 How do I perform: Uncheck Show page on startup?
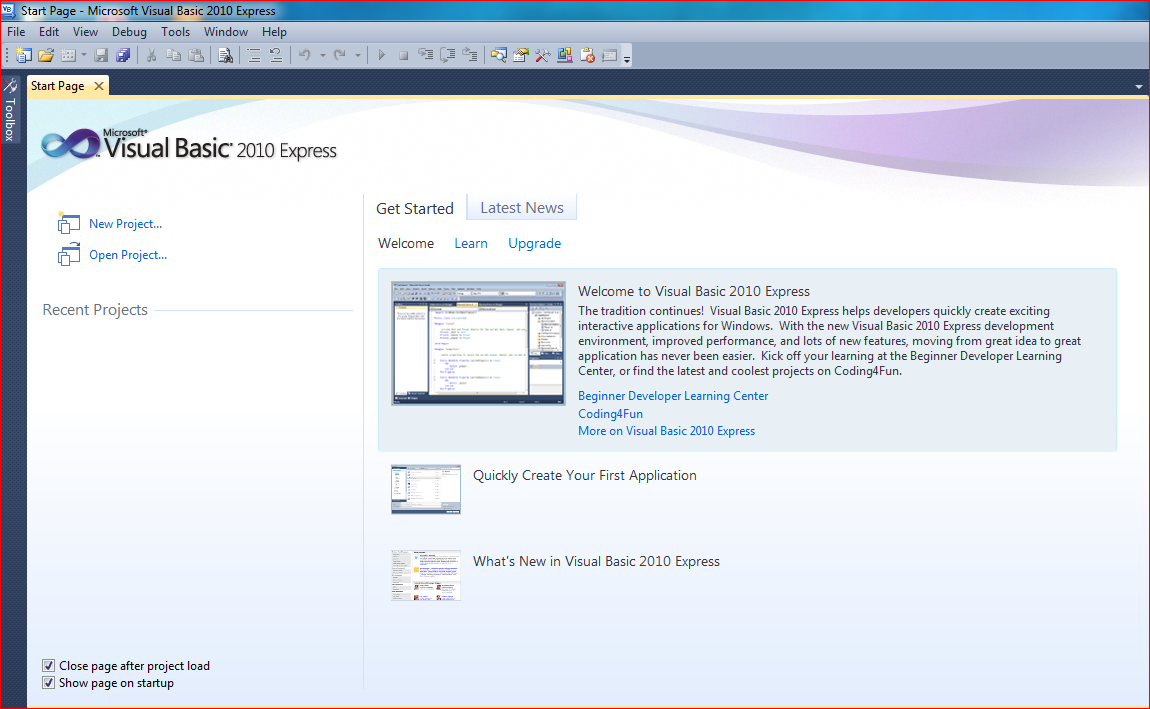[x=48, y=683]
